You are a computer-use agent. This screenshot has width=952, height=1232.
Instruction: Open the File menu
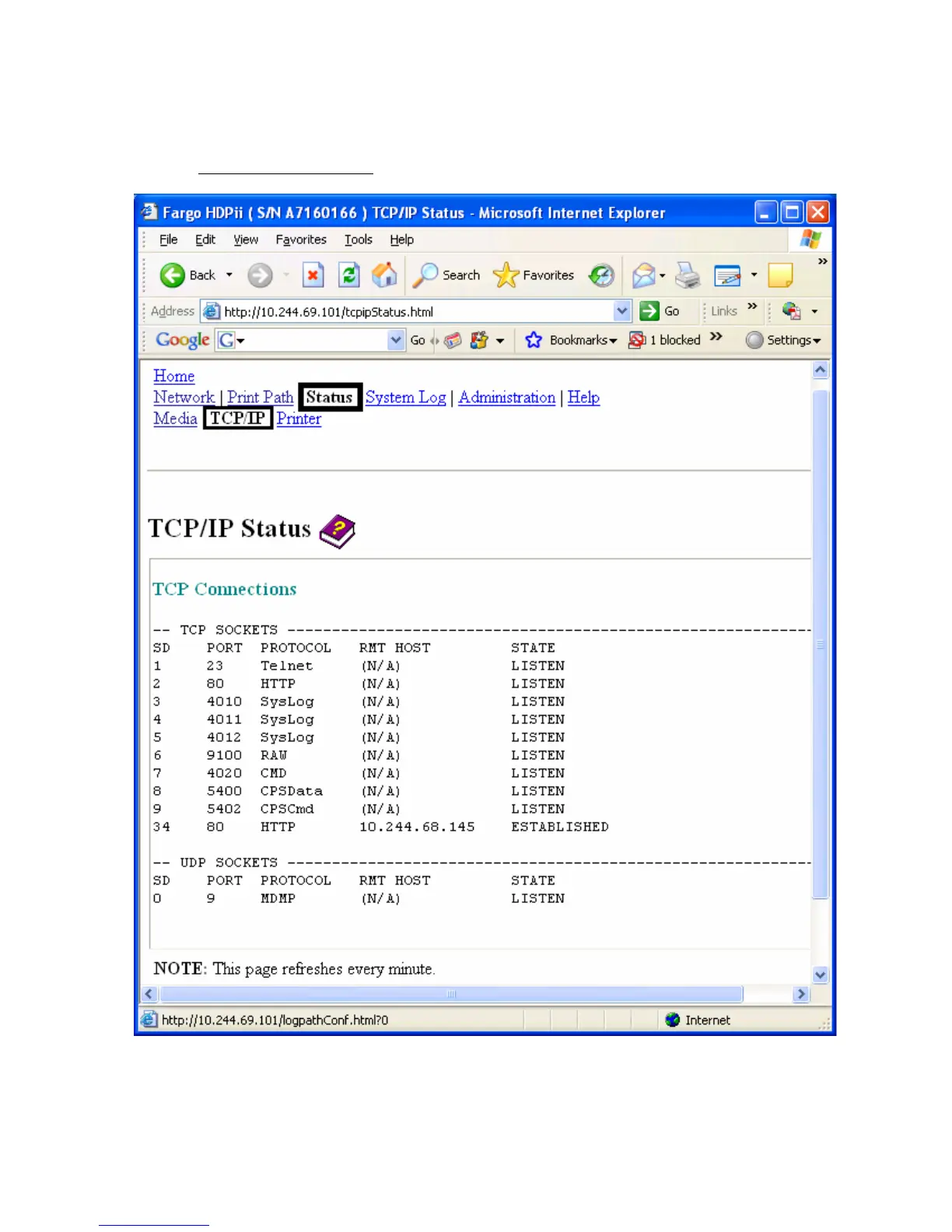coord(169,240)
